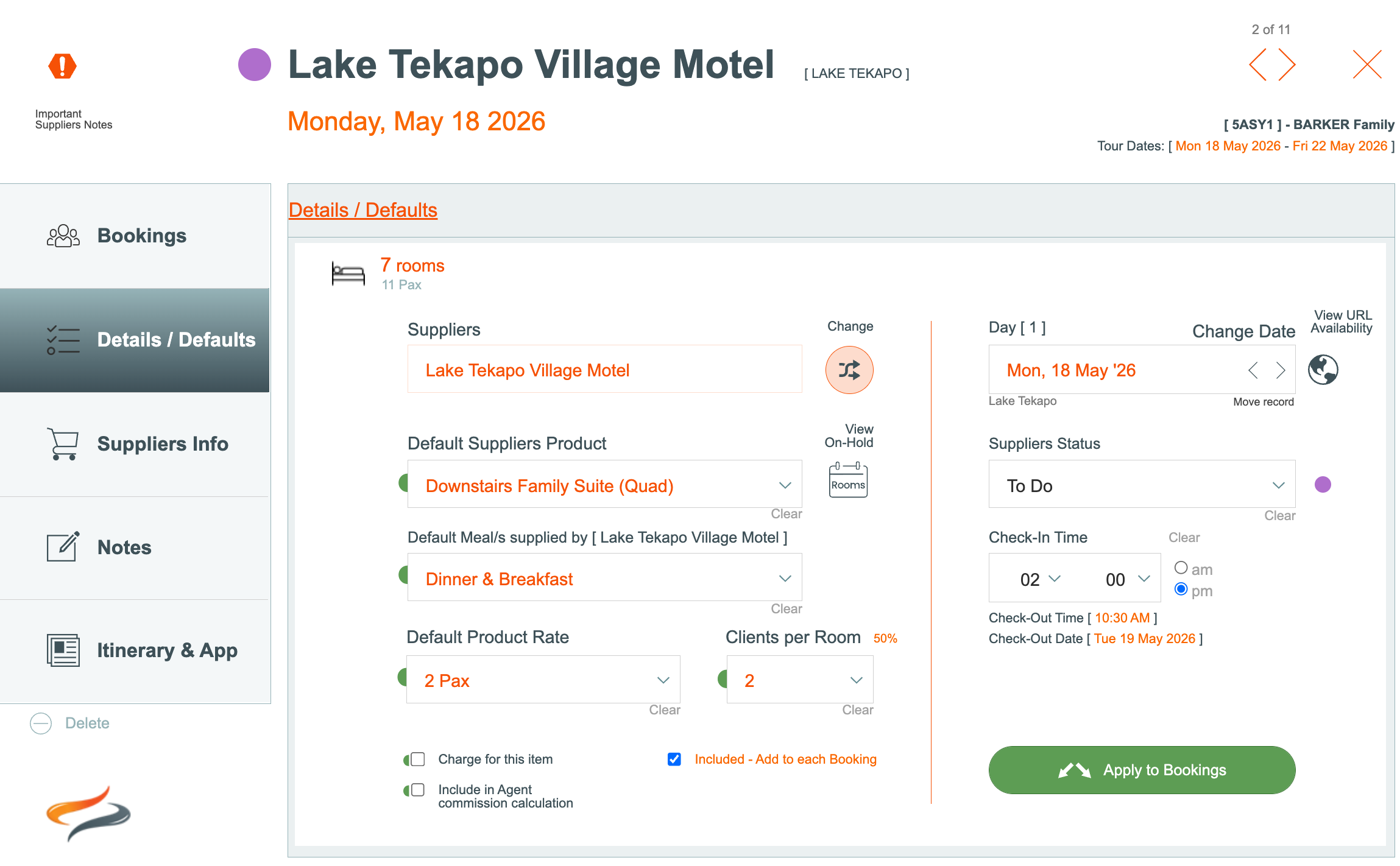Click the Delete minus circle icon

point(41,723)
